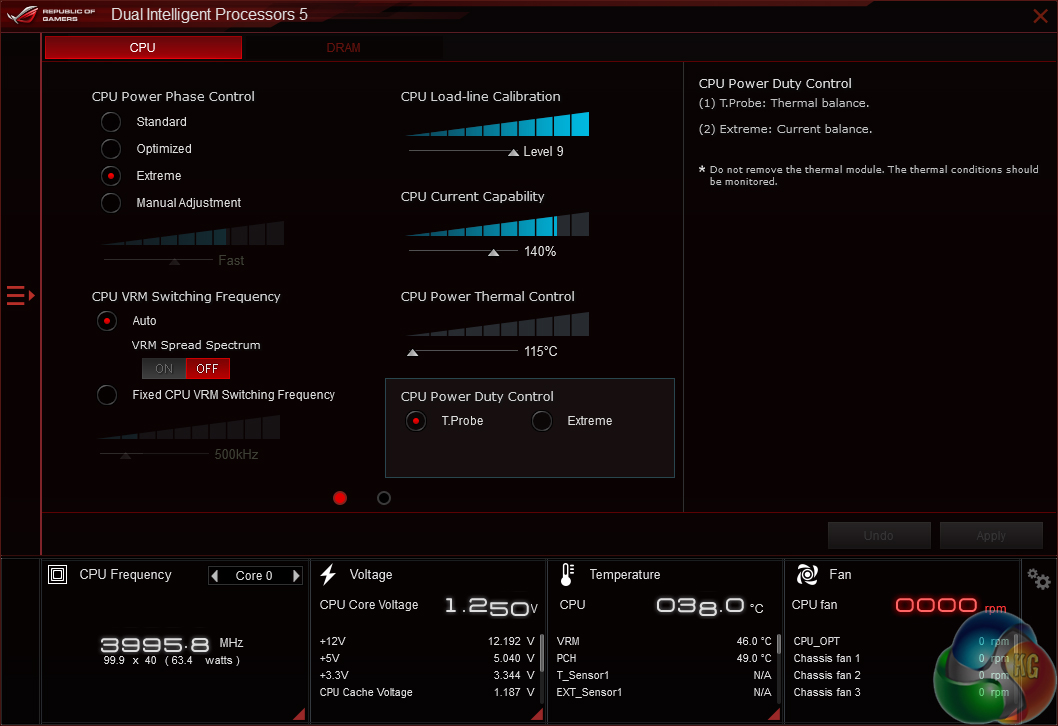The height and width of the screenshot is (726, 1058).
Task: Turn VRM Spread Spectrum ON
Action: click(164, 368)
